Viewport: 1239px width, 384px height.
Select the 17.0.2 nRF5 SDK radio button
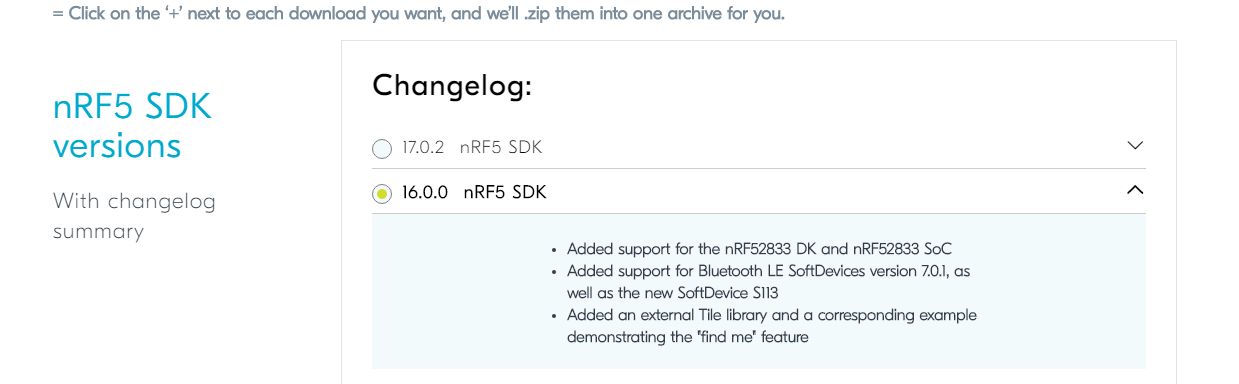[x=382, y=149]
